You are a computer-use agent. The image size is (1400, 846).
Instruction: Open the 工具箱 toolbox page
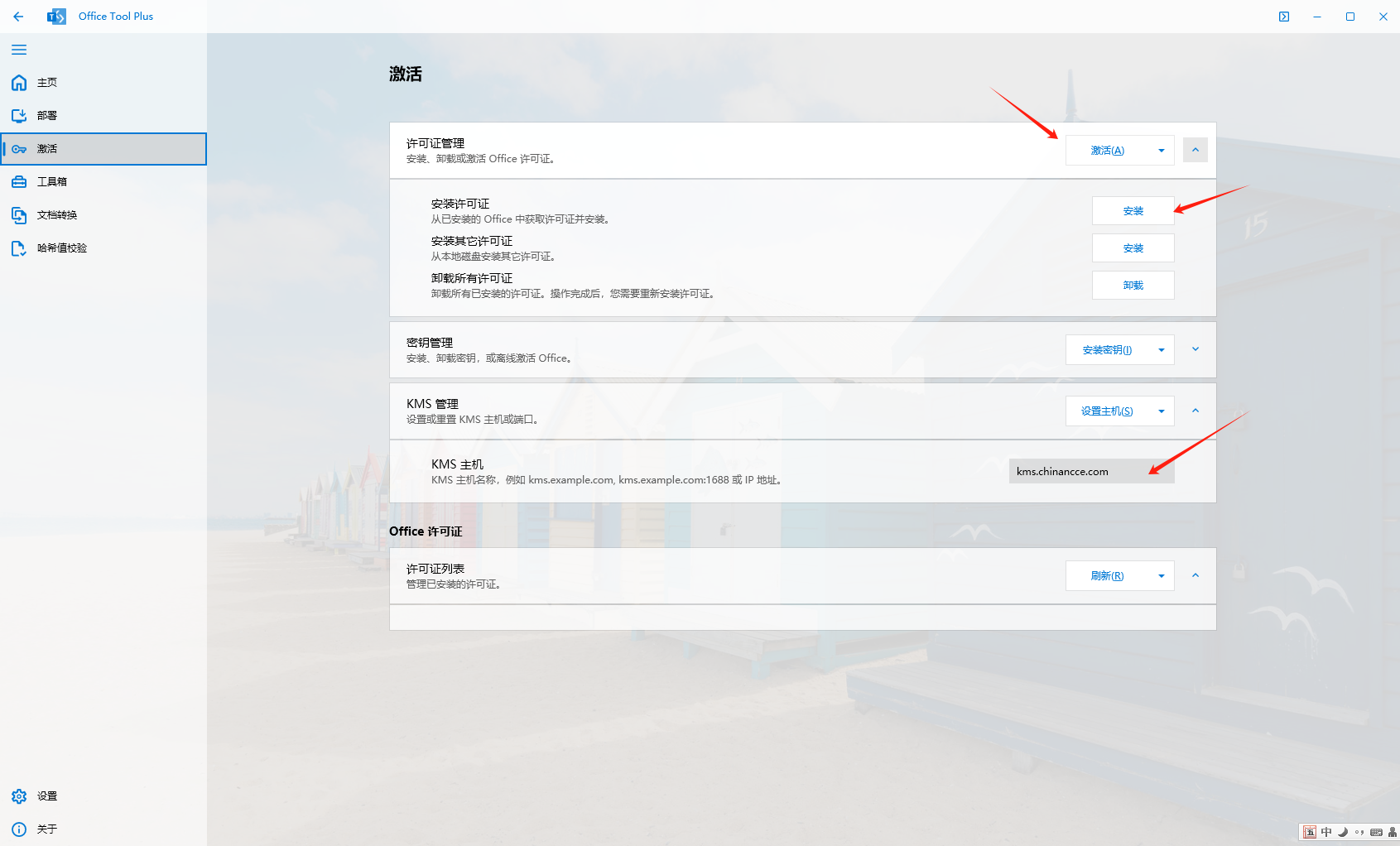pos(103,182)
